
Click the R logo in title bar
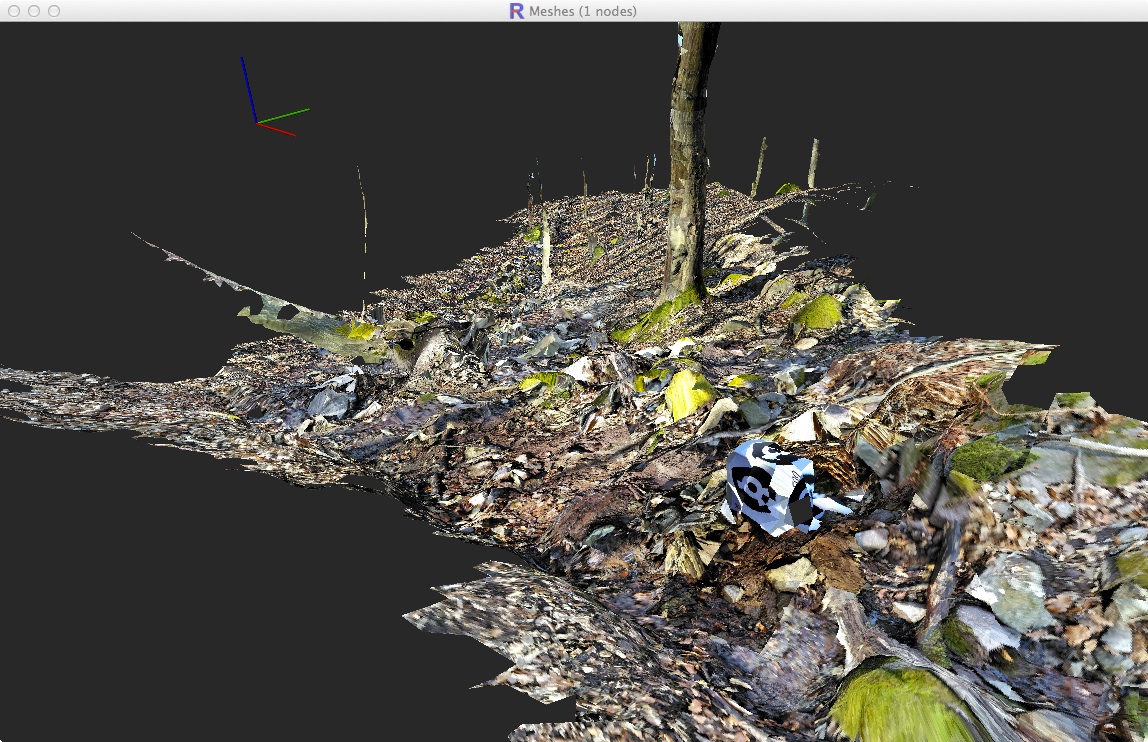pyautogui.click(x=516, y=11)
